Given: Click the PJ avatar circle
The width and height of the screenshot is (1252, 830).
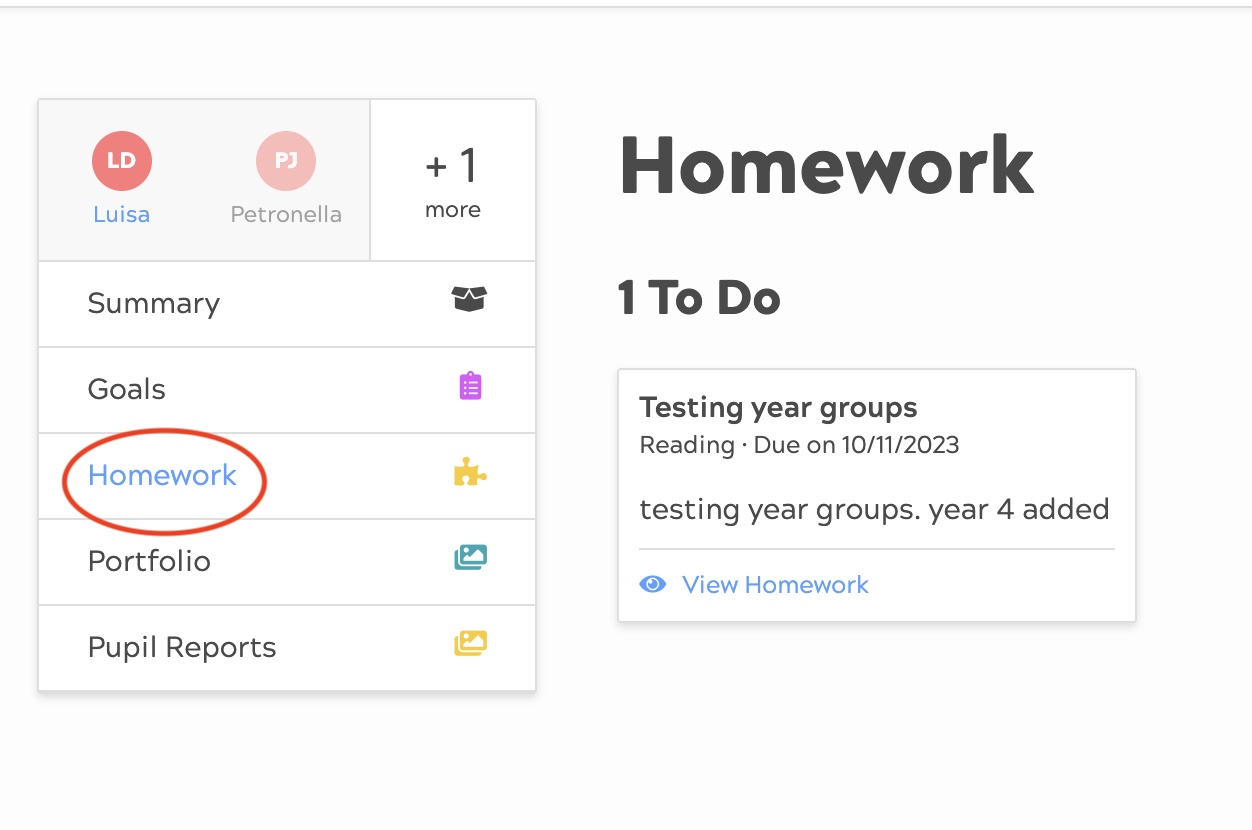Looking at the screenshot, I should coord(286,161).
